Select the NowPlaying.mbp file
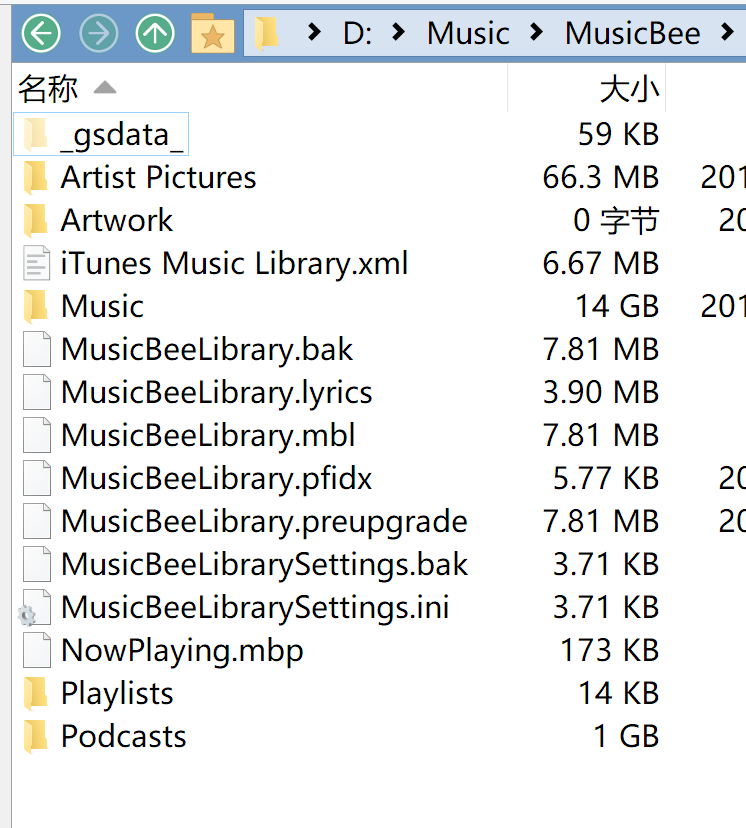 pyautogui.click(x=181, y=651)
